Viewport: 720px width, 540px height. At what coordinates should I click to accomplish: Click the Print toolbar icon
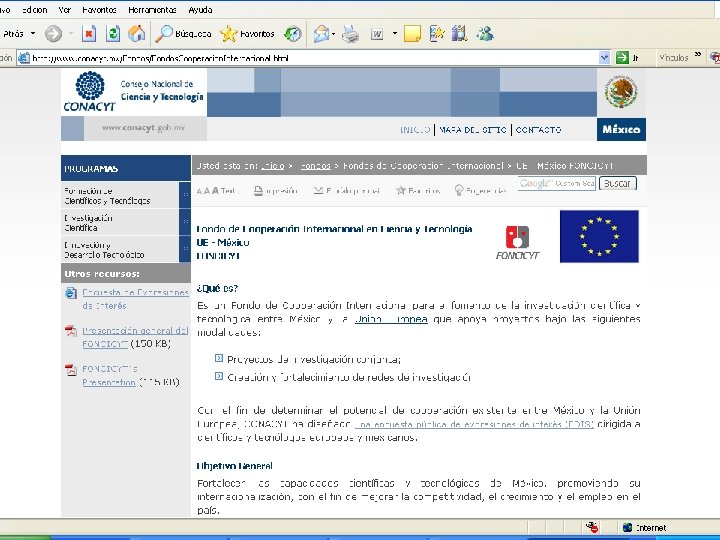[x=351, y=34]
